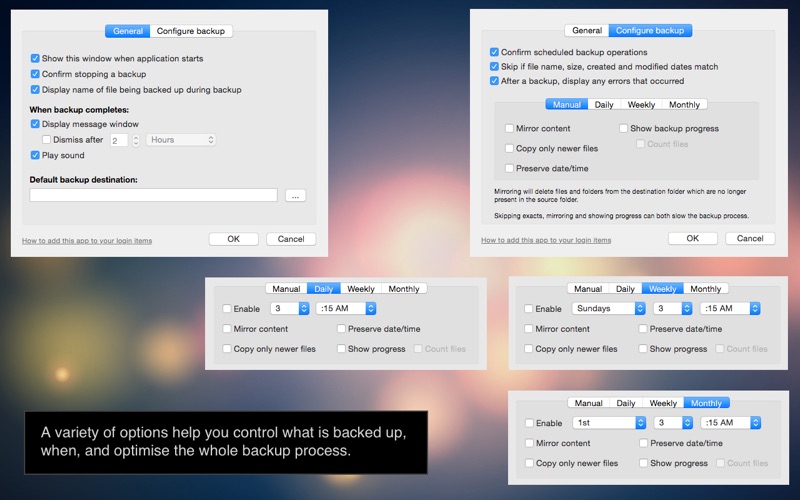Toggle the Play sound checkbox
Screen dimensions: 800x500
pos(36,155)
